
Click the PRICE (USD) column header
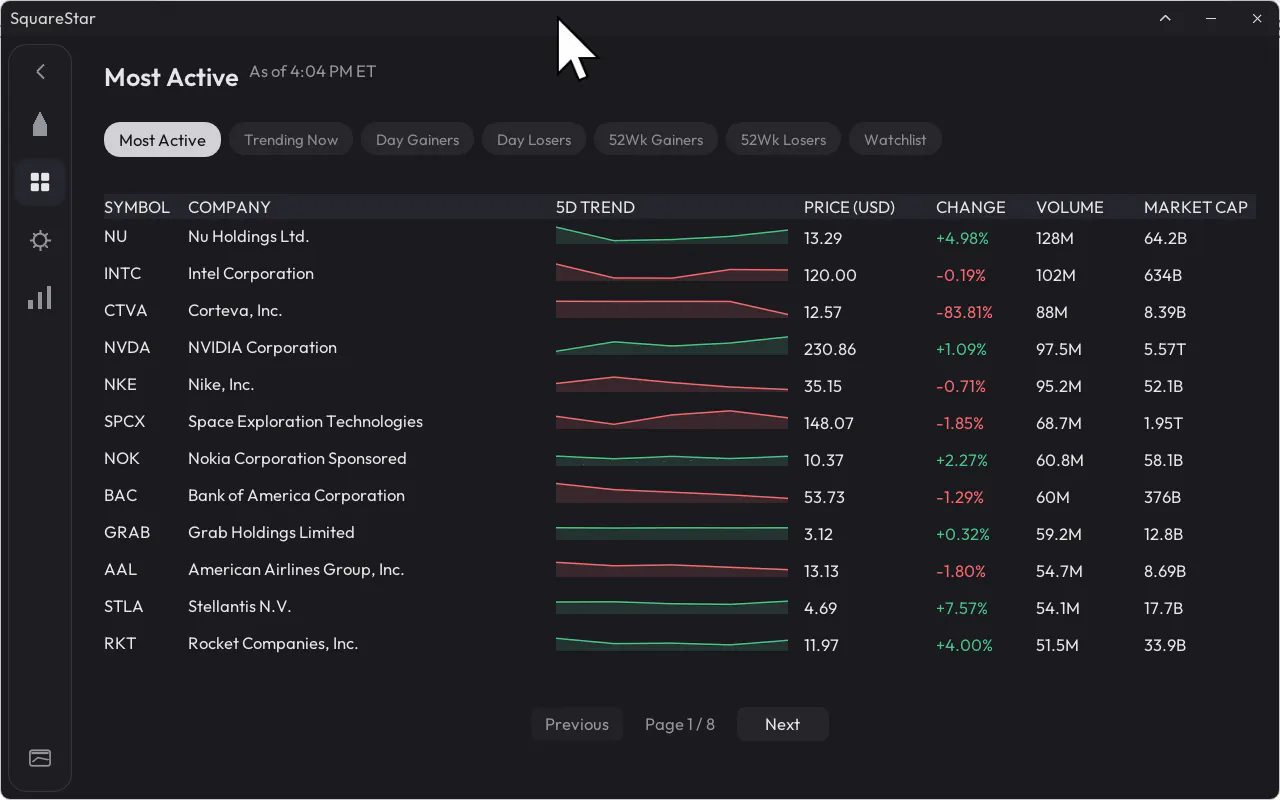coord(849,207)
